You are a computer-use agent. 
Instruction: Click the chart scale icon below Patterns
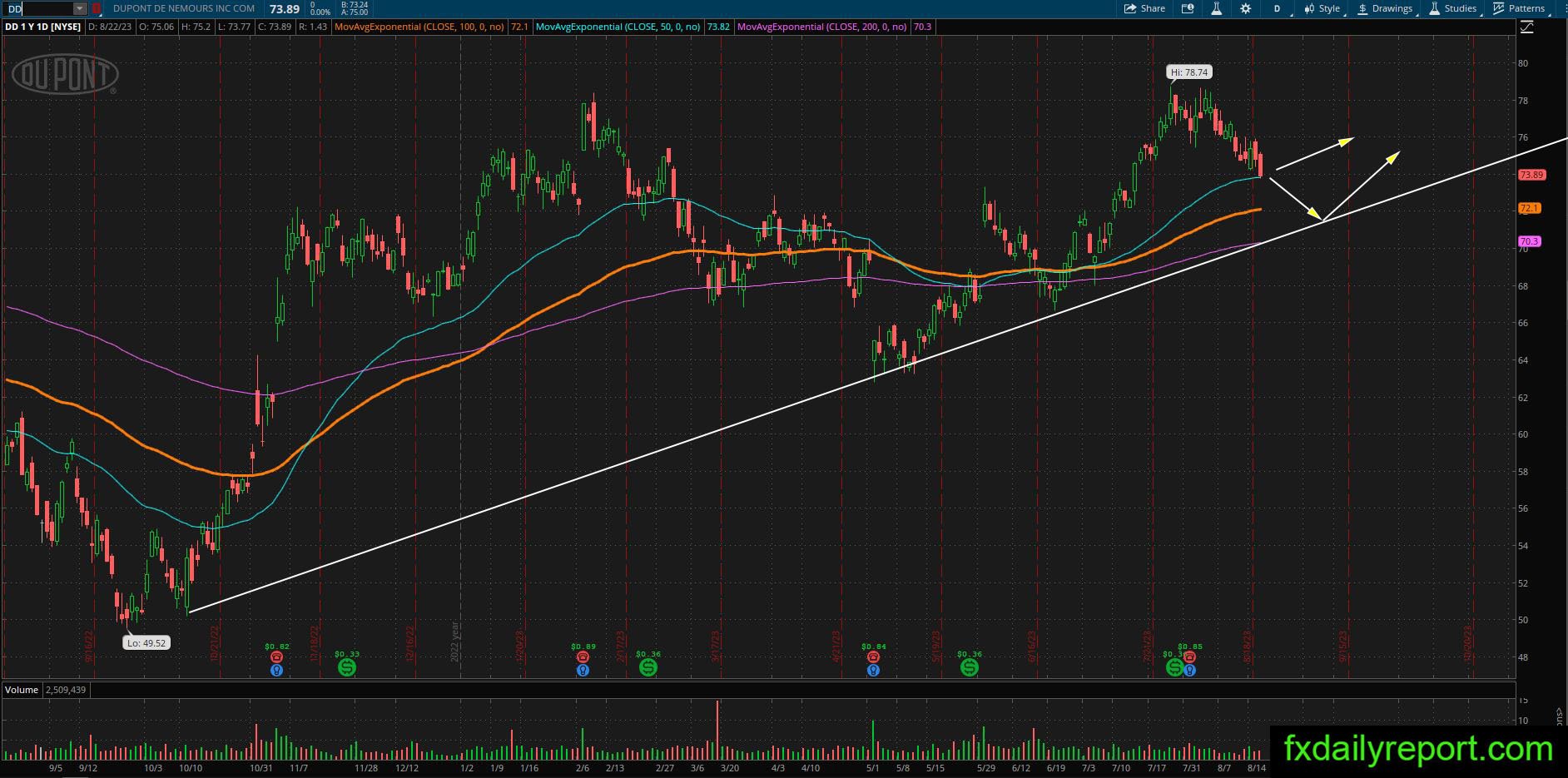point(1526,27)
